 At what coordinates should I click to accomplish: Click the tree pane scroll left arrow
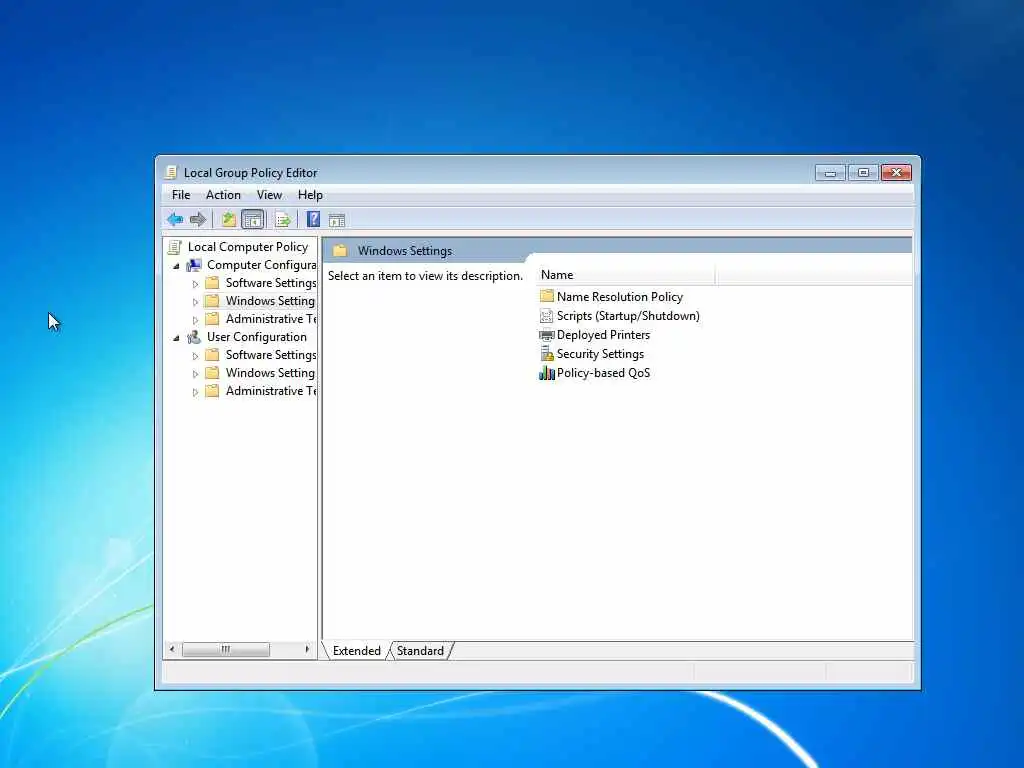pyautogui.click(x=172, y=649)
